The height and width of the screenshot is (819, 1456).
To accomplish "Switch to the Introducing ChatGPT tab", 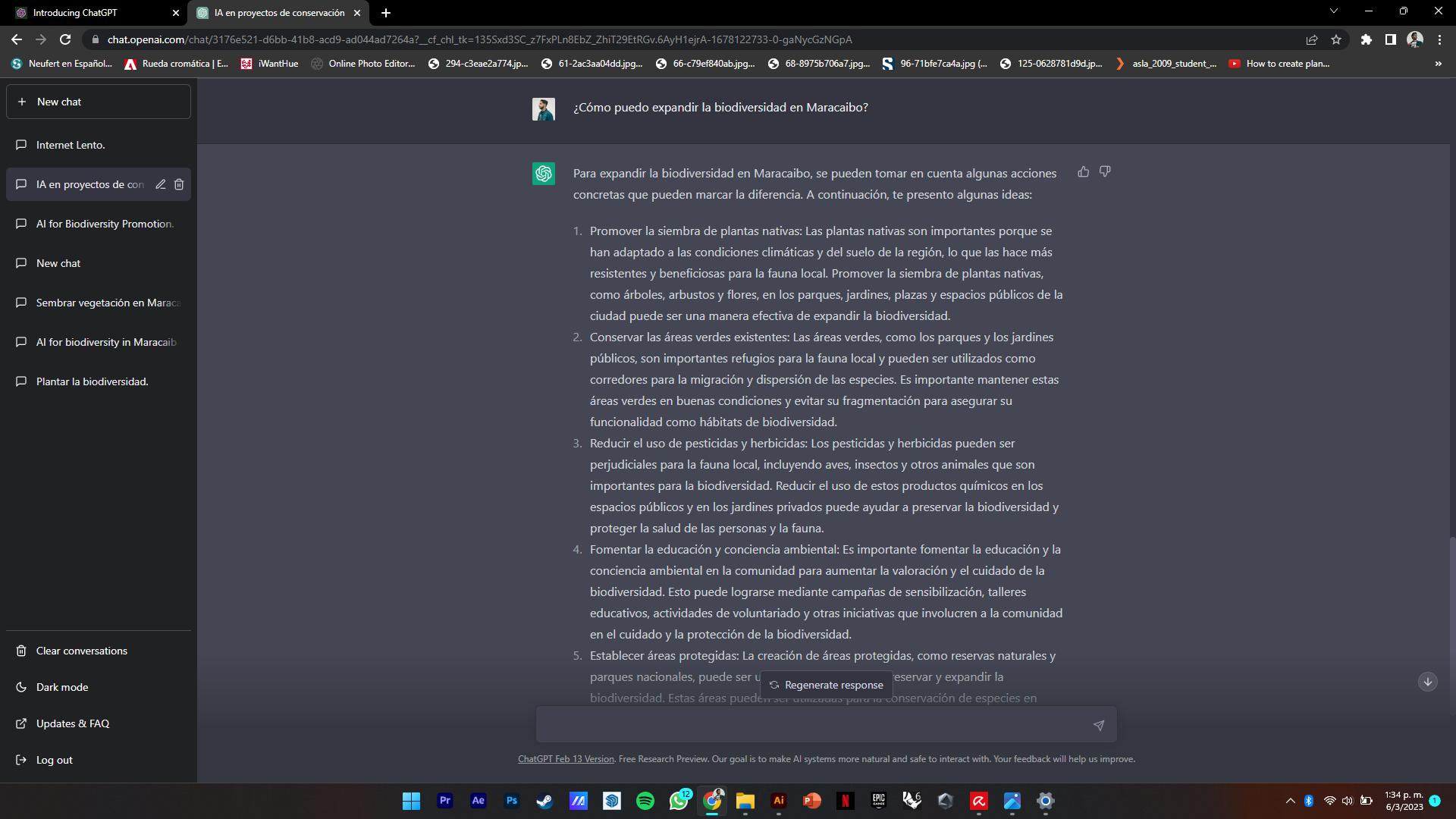I will (94, 13).
